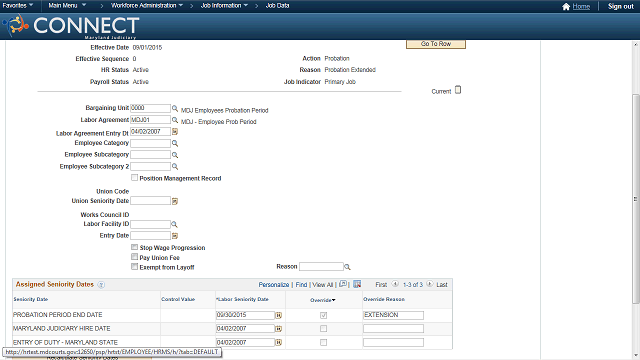Screen dimensions: 640x360
Task: Open Personalize link in seniority grid
Action: click(274, 285)
